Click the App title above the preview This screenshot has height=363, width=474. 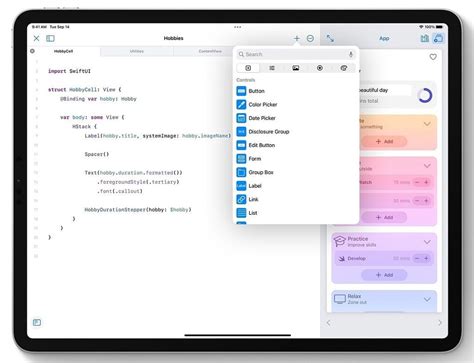384,39
